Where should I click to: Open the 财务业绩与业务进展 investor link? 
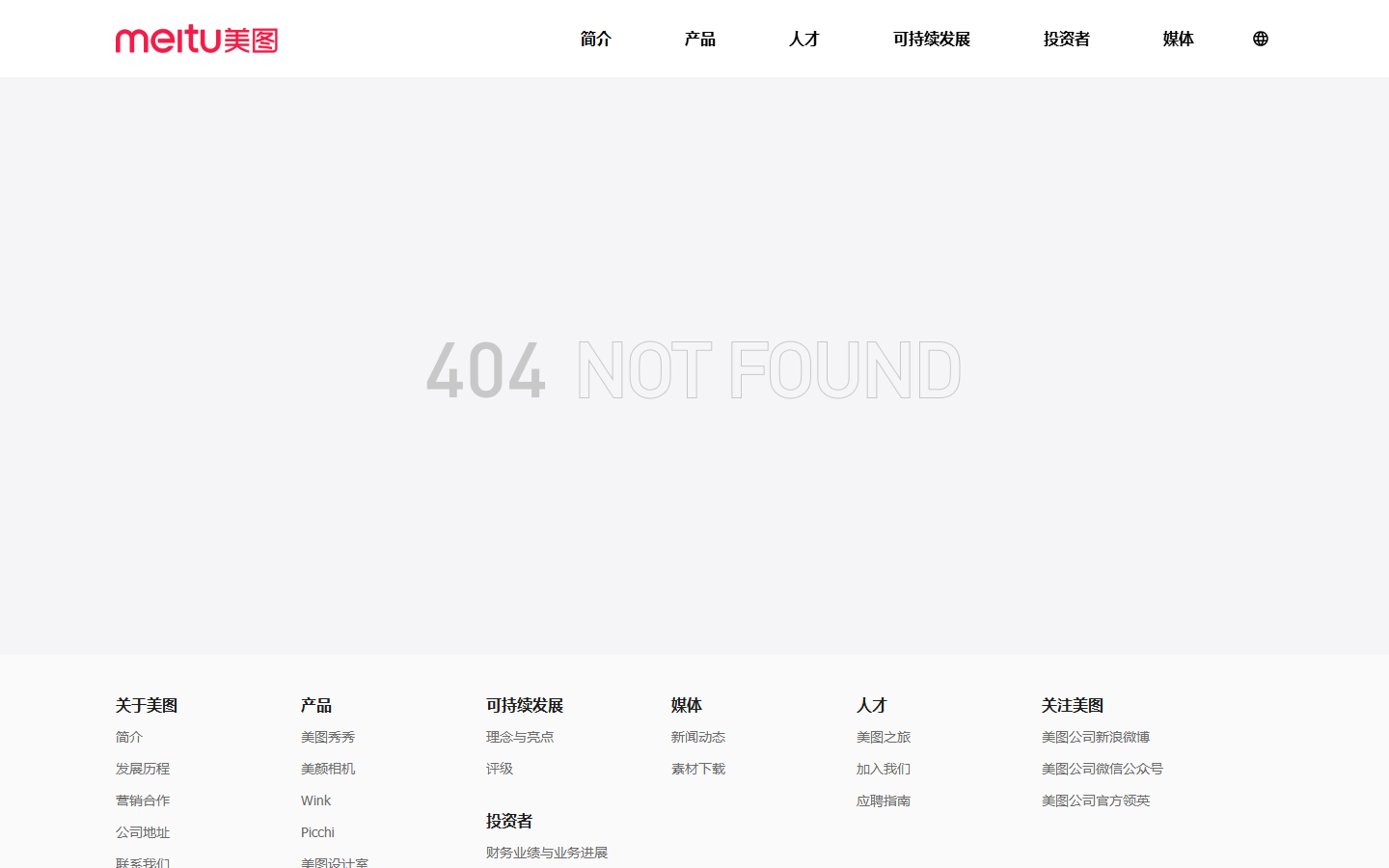point(547,853)
